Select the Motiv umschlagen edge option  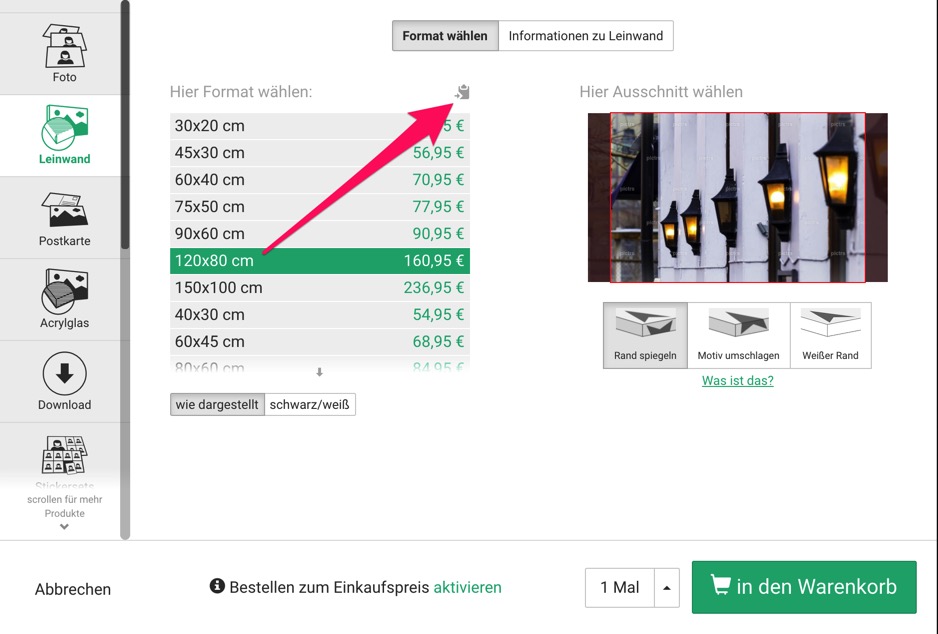[738, 335]
